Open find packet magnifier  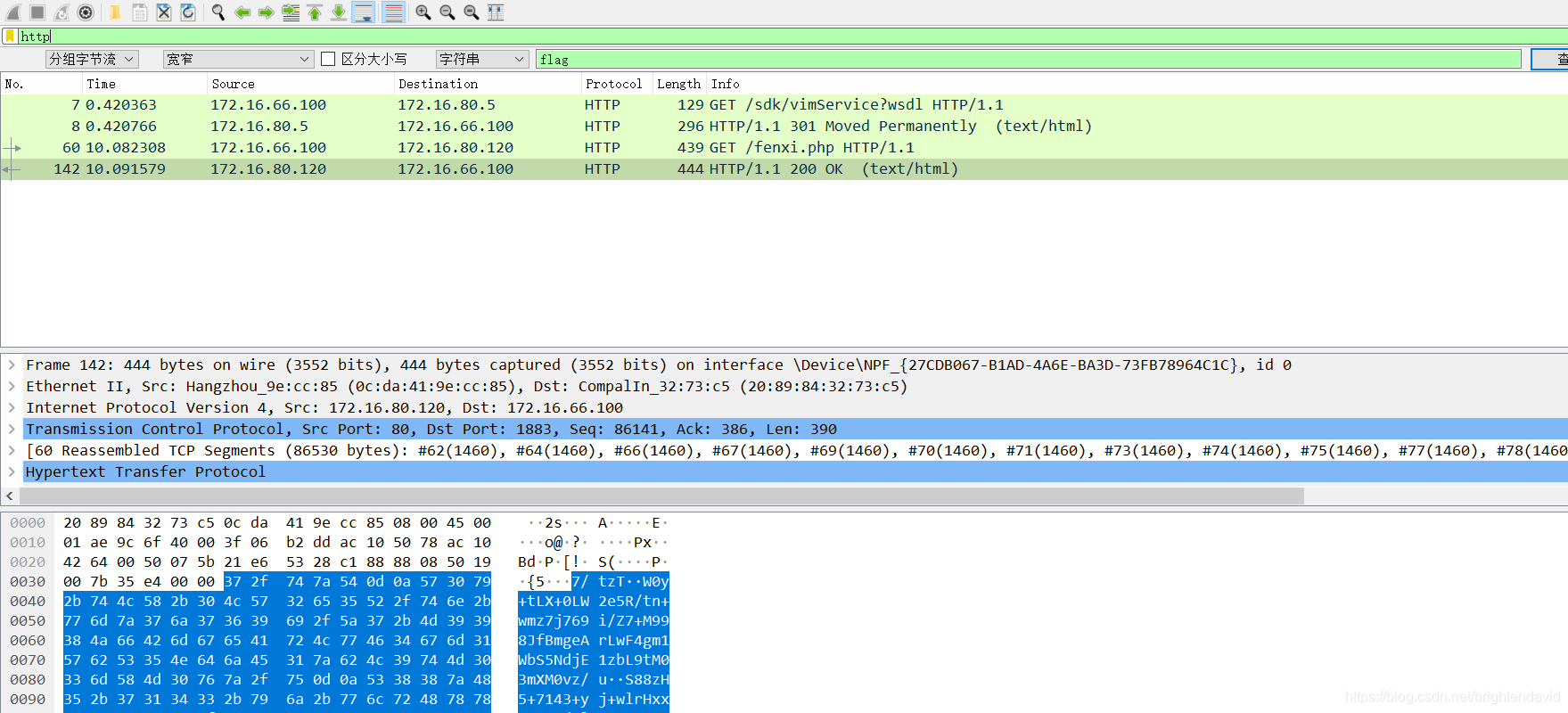[x=218, y=12]
